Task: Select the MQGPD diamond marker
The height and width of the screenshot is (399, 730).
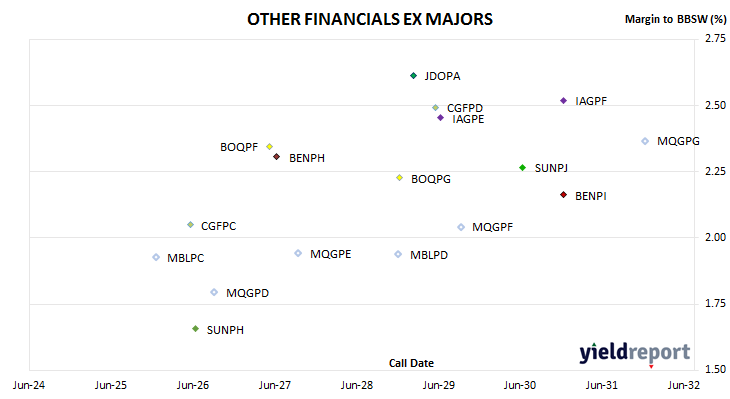Action: coord(214,292)
